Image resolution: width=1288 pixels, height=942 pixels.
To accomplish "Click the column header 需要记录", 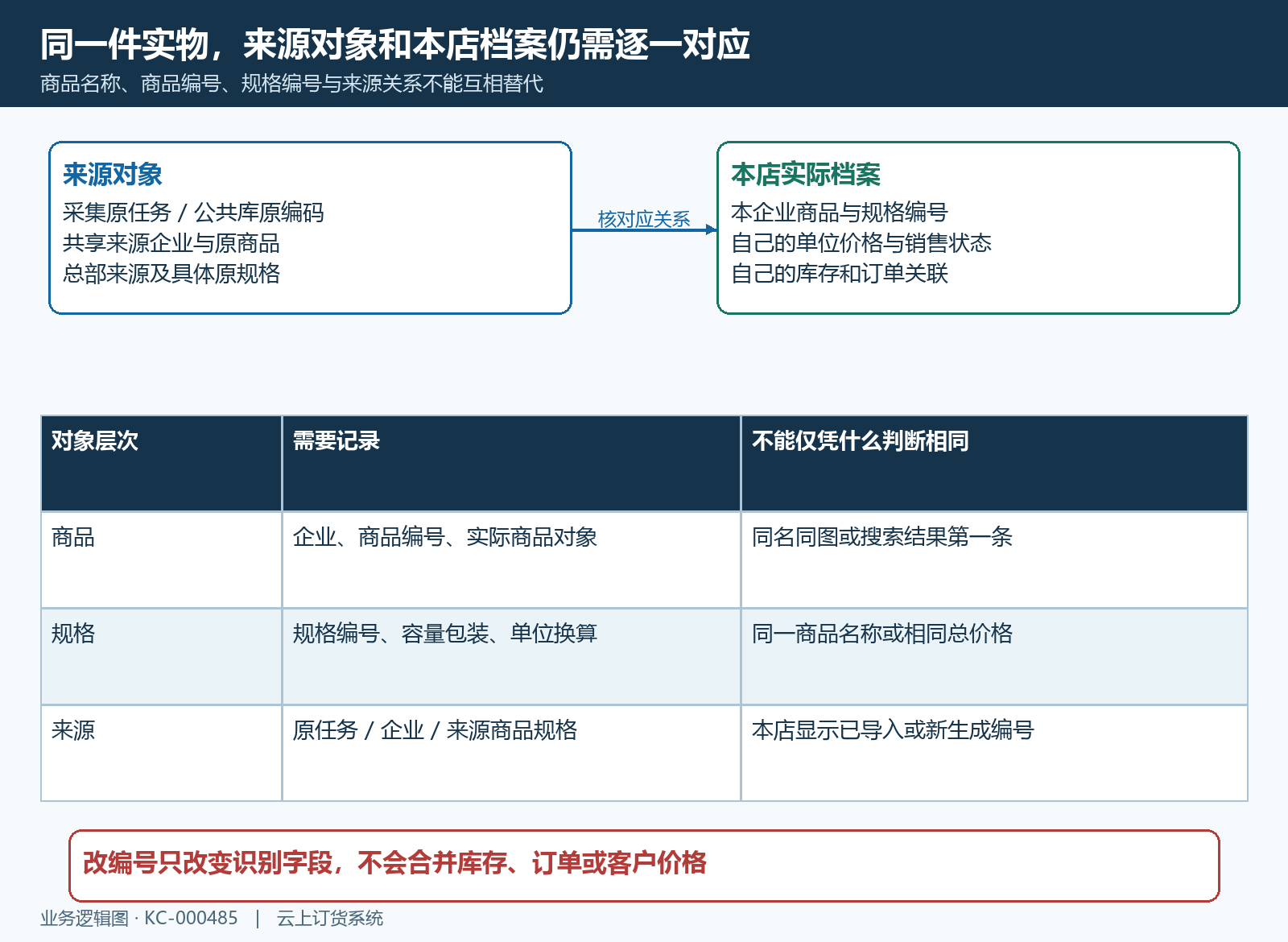I will [x=511, y=464].
